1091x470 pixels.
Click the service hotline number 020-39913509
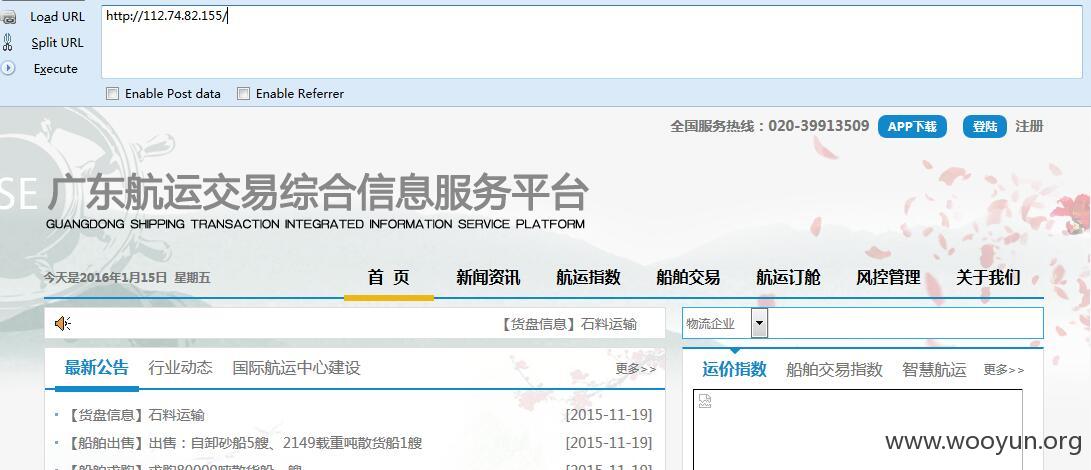(x=818, y=126)
